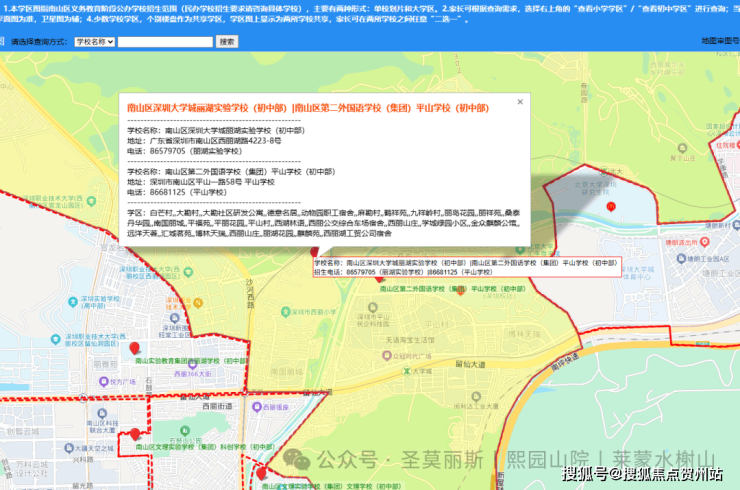
Task: Click the address 平山一路58号 平山学校
Action: point(212,182)
